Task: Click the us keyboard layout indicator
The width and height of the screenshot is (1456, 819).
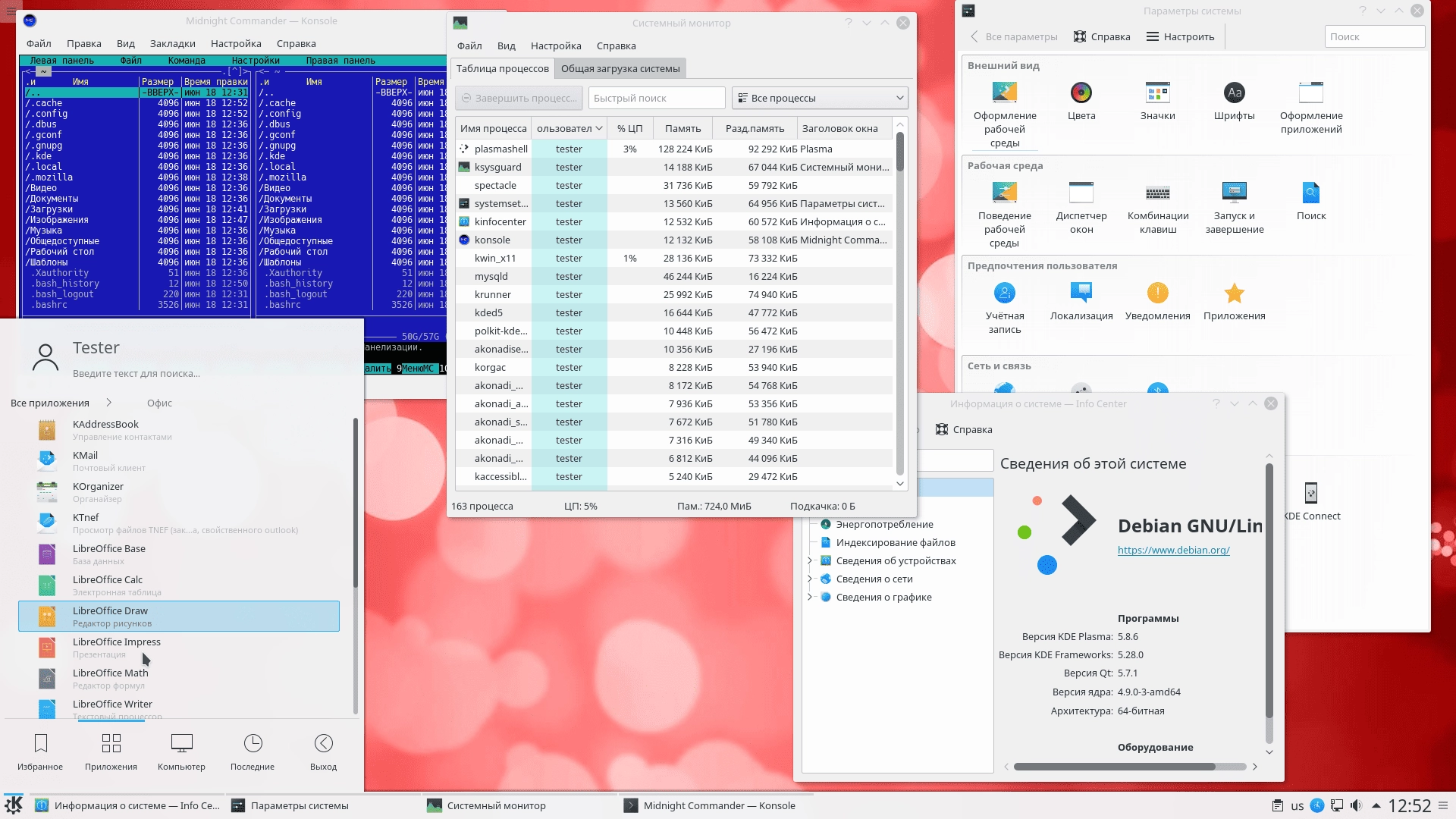Action: click(x=1298, y=806)
